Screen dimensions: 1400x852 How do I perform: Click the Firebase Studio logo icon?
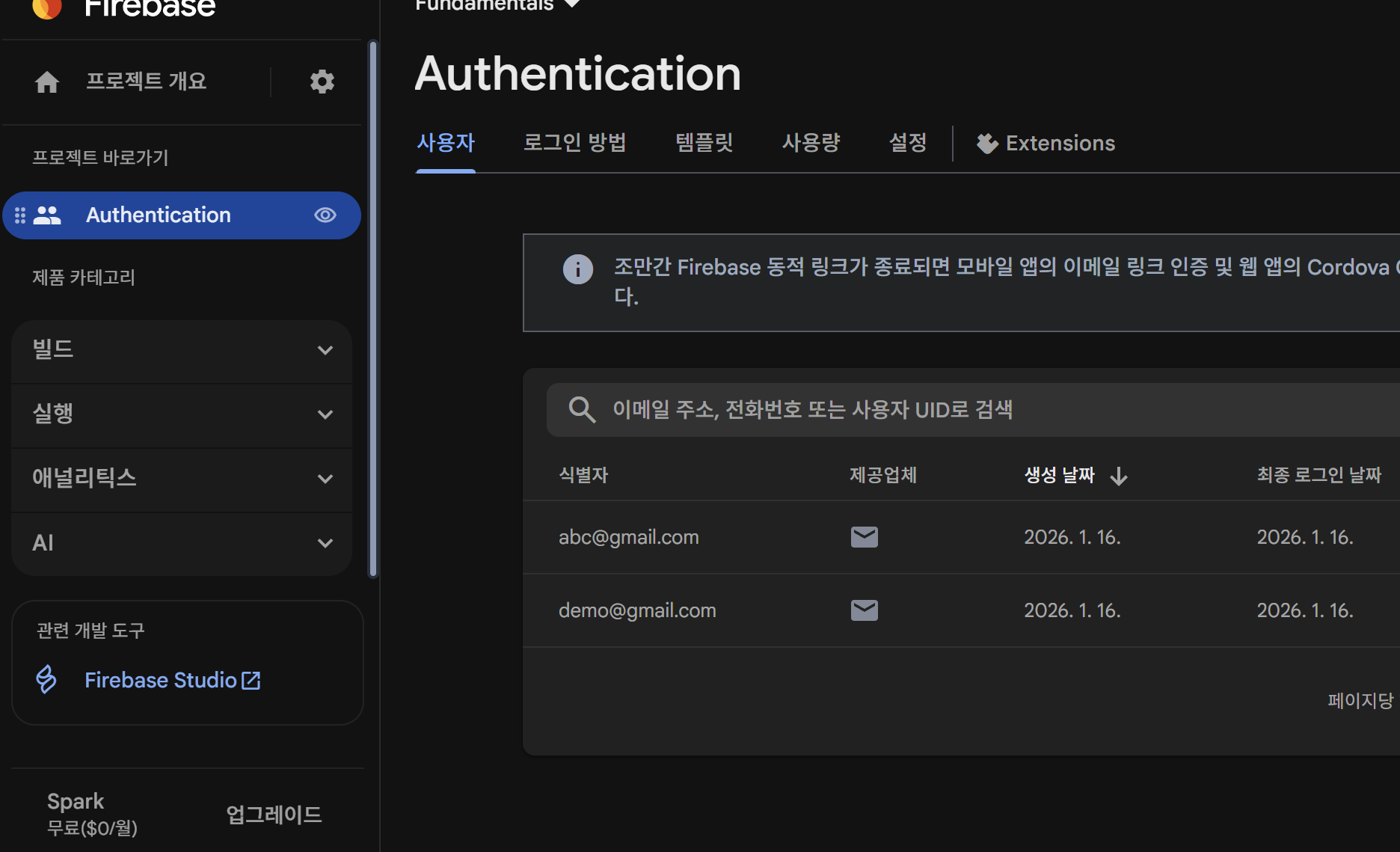click(46, 680)
